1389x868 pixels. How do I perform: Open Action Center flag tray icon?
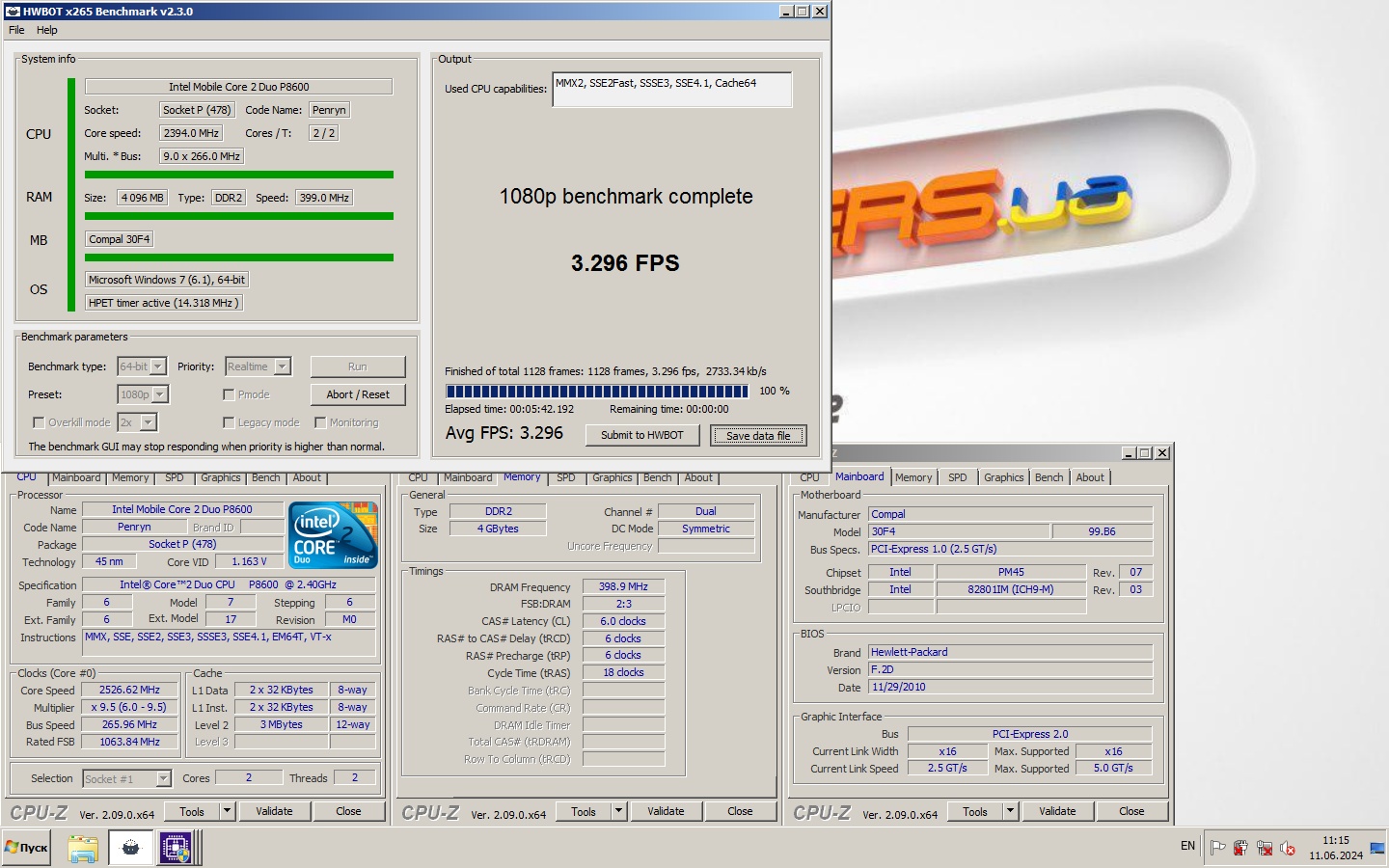pos(1217,848)
